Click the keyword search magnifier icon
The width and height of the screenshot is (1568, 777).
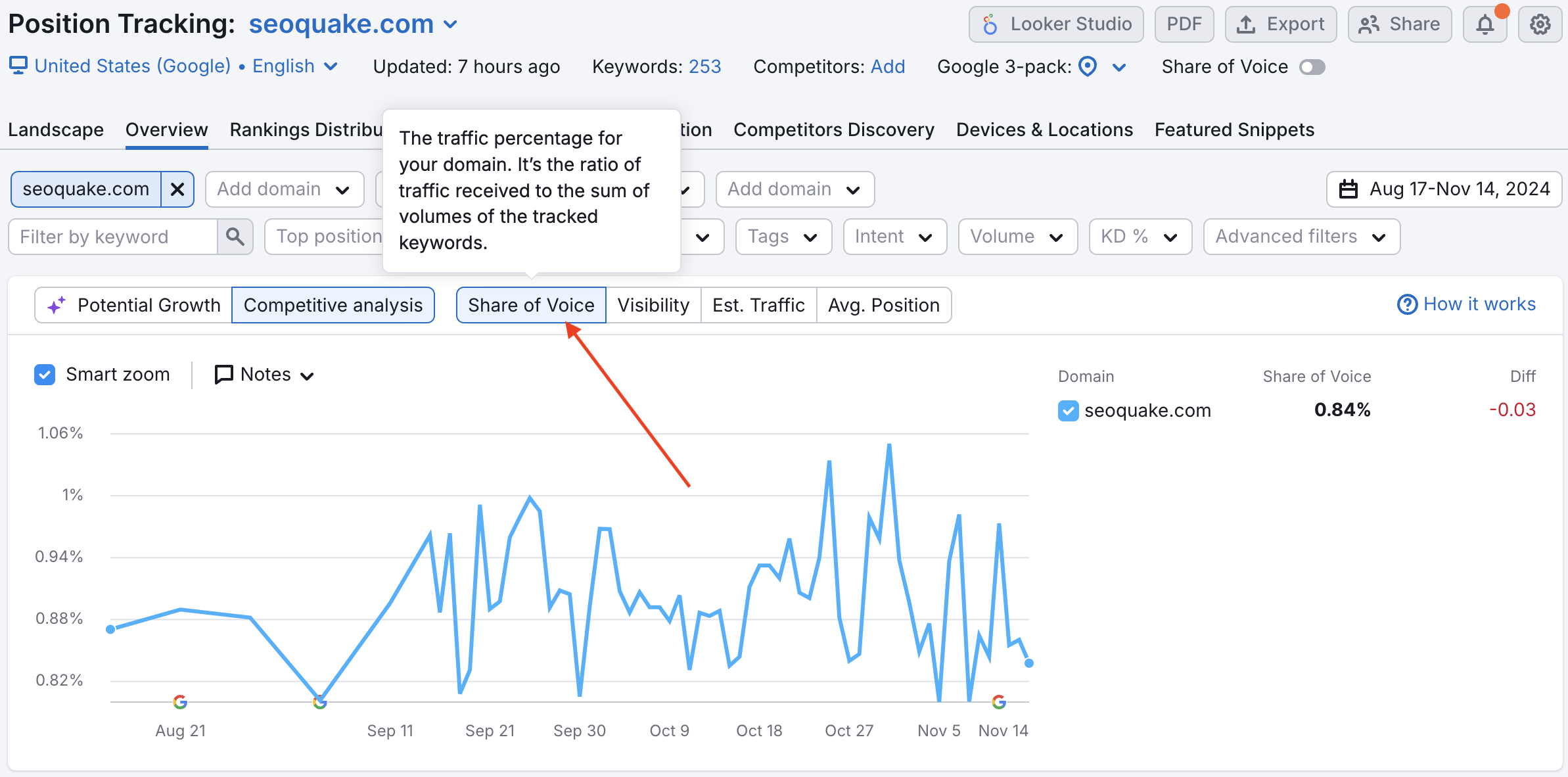[x=235, y=237]
